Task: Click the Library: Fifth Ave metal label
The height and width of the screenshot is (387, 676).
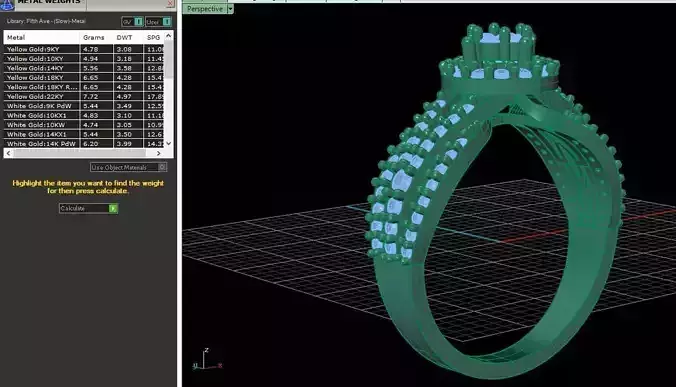Action: coord(46,21)
